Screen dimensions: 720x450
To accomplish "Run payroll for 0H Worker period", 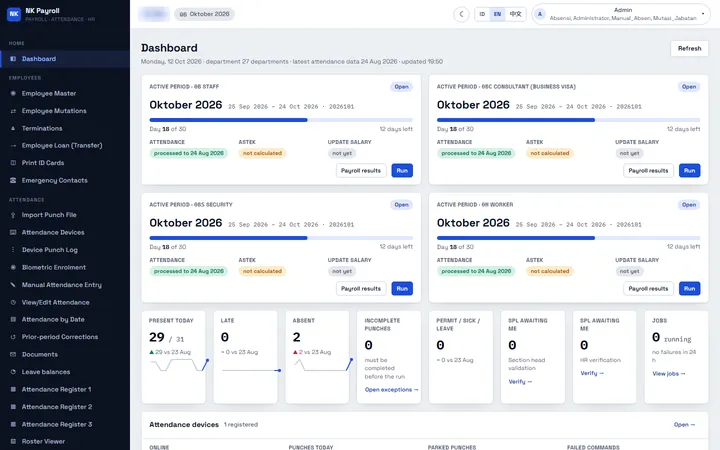I will pyautogui.click(x=689, y=288).
